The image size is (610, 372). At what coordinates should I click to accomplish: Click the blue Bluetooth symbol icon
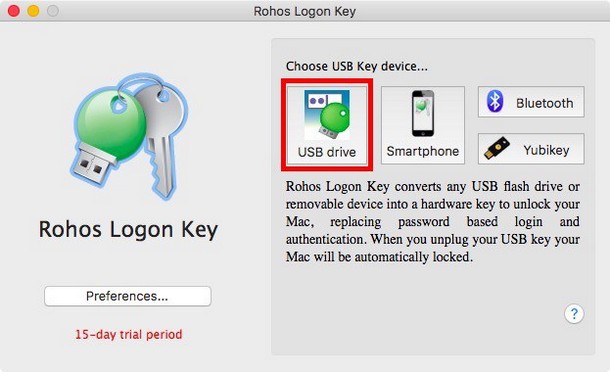pyautogui.click(x=495, y=101)
